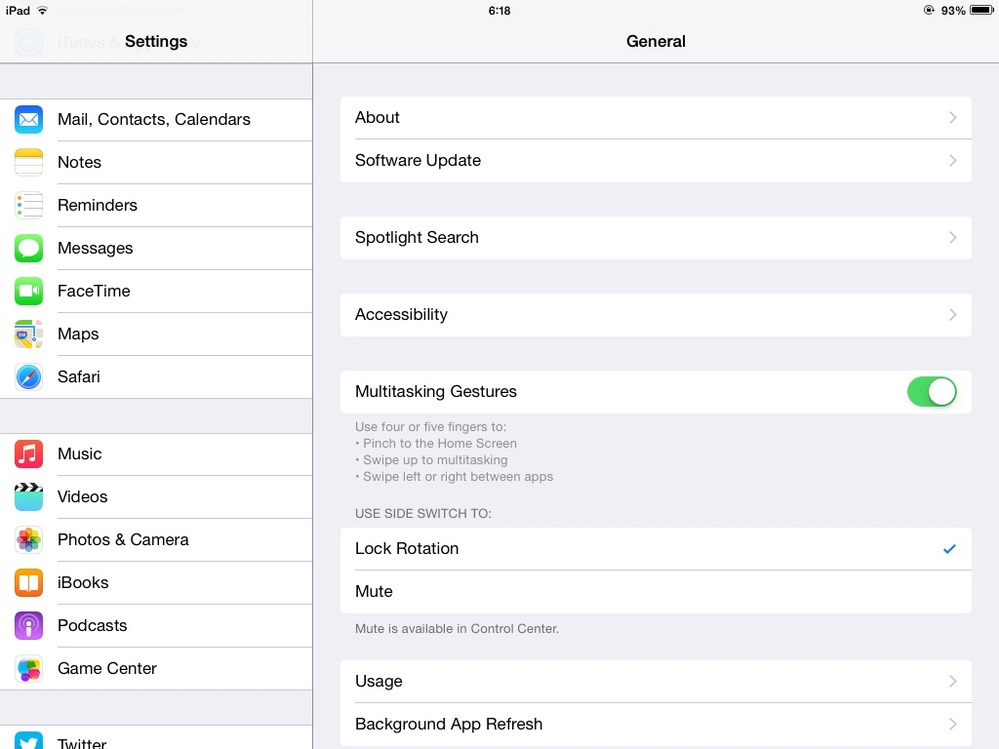Open Safari settings row
The image size is (999, 749).
coord(156,376)
